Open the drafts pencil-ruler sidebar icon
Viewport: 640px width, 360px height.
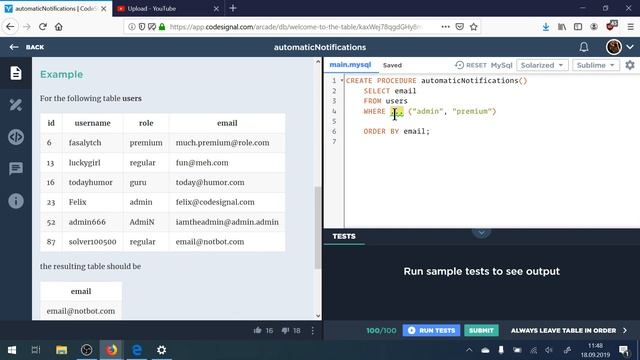(16, 105)
